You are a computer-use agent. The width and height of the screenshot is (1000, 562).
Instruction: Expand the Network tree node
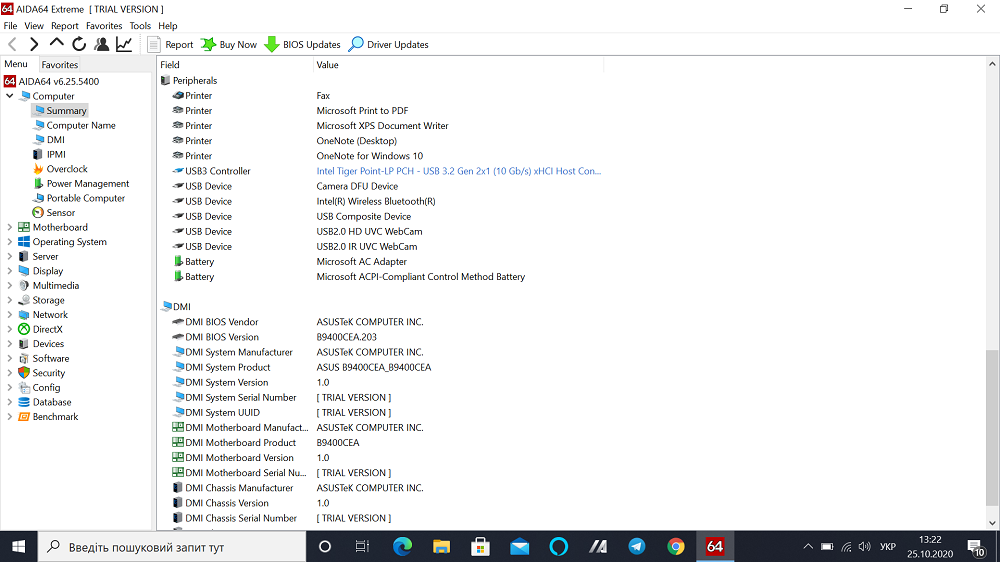tap(10, 314)
